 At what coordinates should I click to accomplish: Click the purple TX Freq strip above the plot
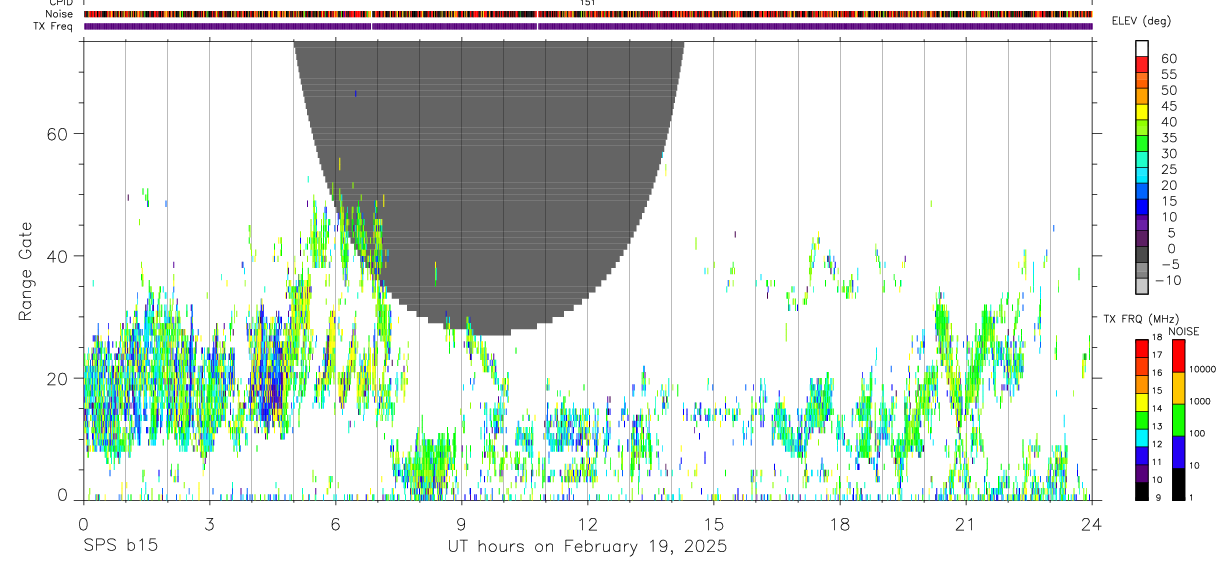point(588,26)
